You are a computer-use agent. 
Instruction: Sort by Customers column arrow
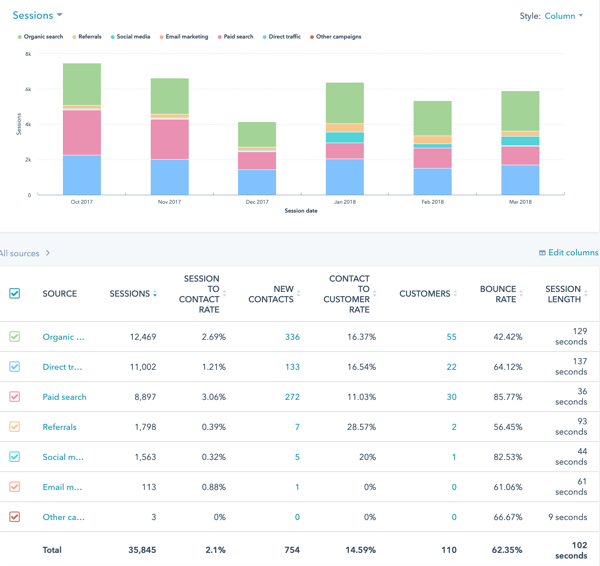pos(455,294)
